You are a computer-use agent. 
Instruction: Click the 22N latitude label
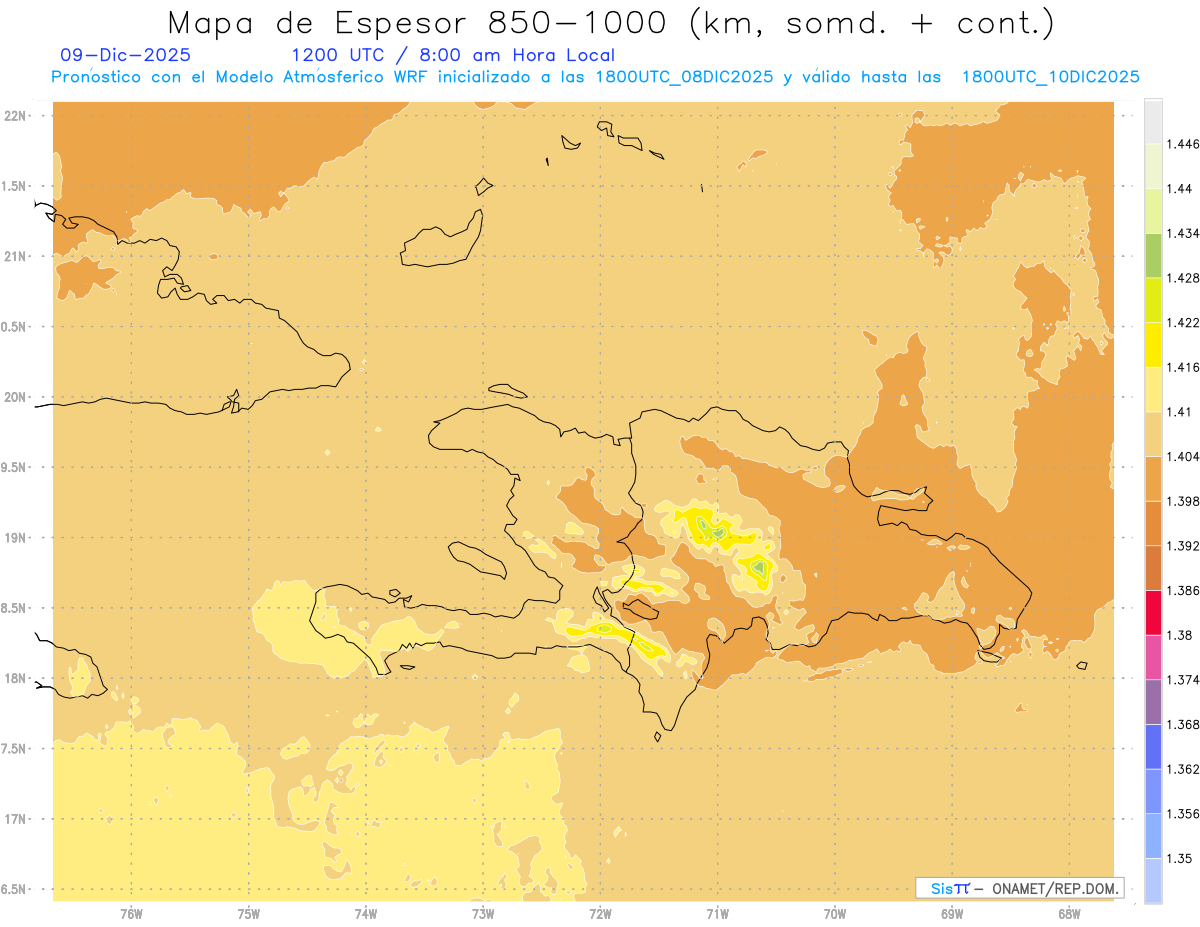click(16, 116)
